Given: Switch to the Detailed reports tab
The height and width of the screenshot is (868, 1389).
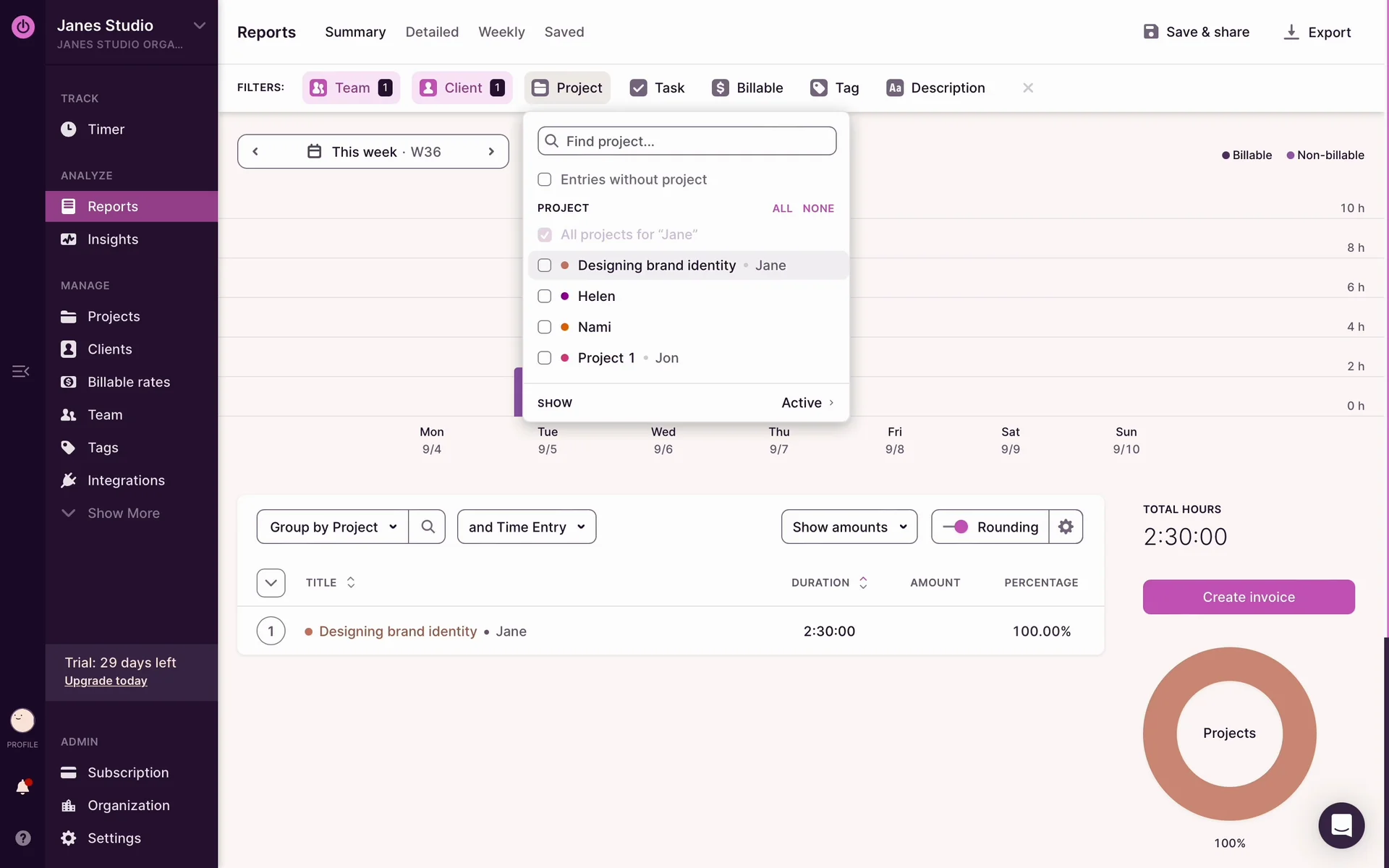Looking at the screenshot, I should point(432,32).
